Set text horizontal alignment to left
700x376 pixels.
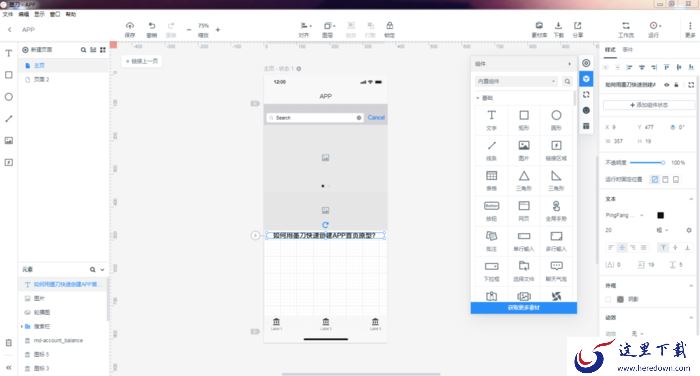(611, 247)
